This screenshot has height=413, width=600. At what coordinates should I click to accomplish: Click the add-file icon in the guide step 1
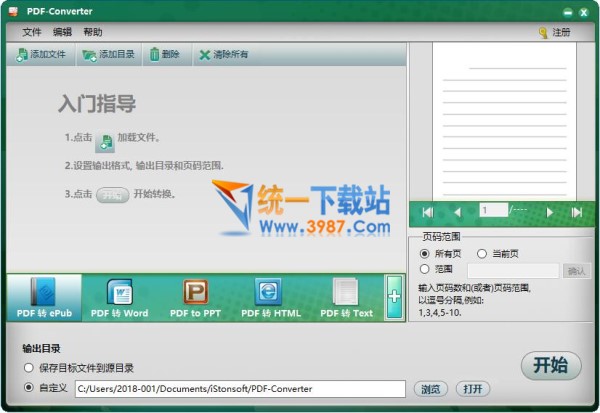pyautogui.click(x=105, y=142)
